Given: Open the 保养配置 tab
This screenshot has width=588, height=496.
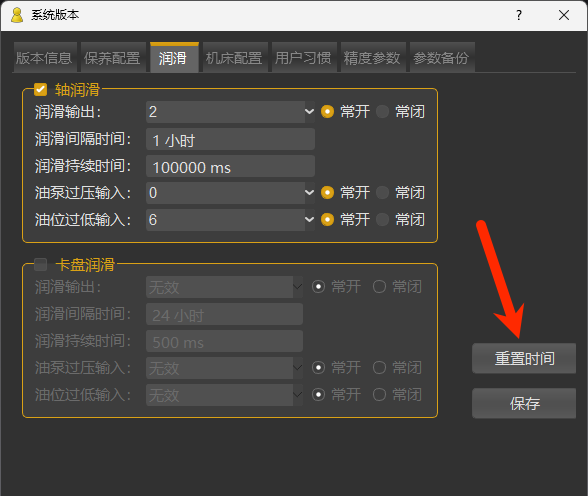Looking at the screenshot, I should (x=113, y=57).
